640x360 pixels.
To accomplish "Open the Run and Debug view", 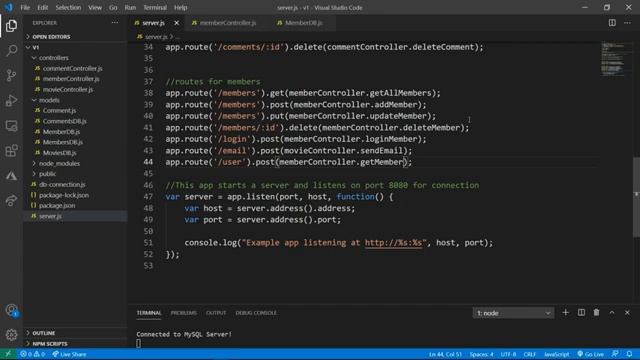I will pos(11,100).
